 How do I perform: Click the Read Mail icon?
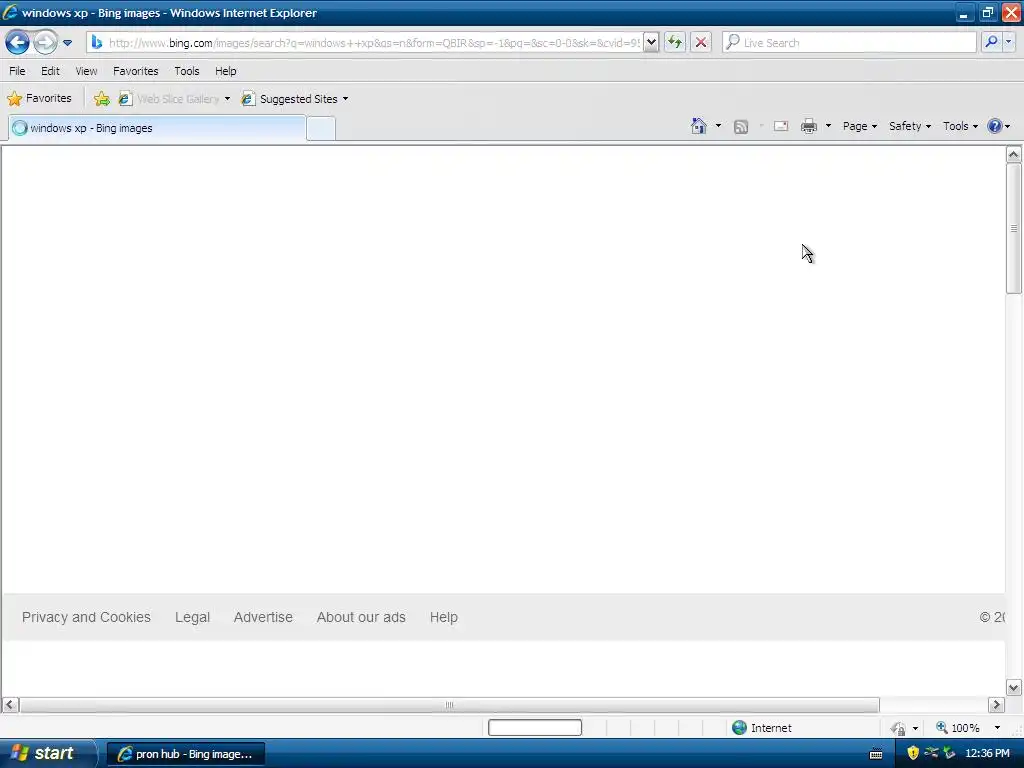[x=781, y=126]
